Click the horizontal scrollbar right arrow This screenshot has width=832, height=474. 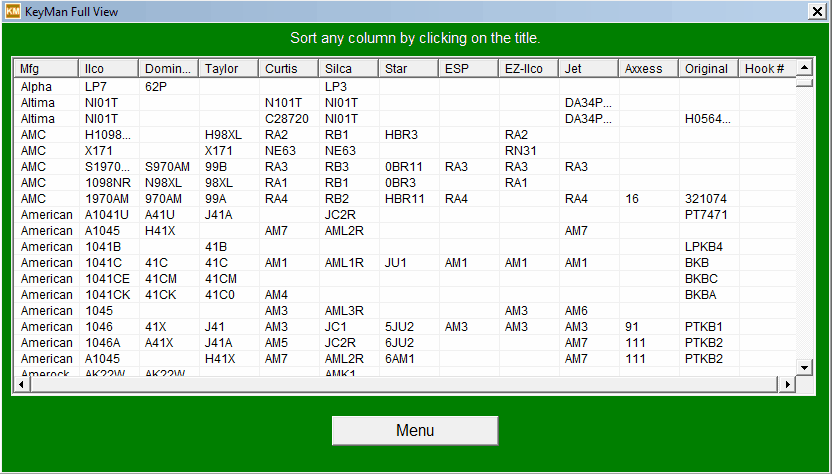coord(787,384)
